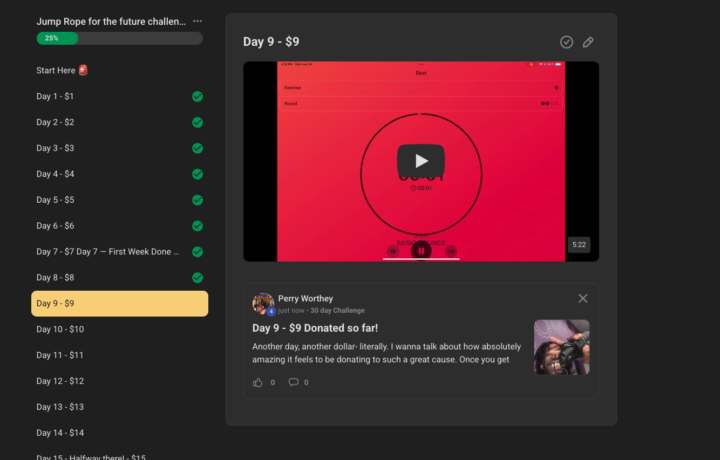Open the Day 8 - $8 lesson
This screenshot has height=460, width=720.
(x=119, y=278)
